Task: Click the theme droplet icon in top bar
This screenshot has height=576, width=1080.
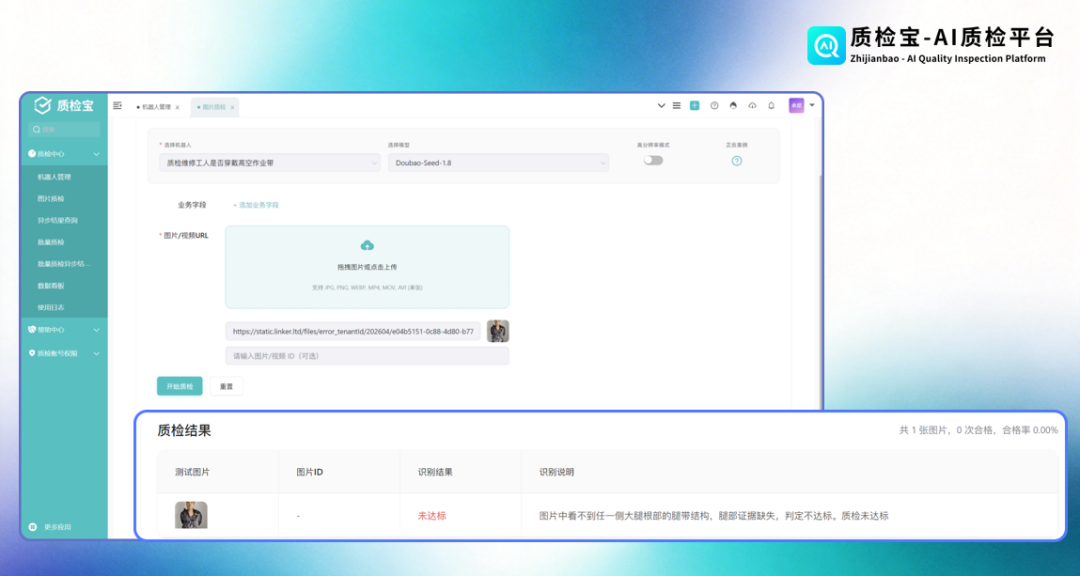Action: click(733, 105)
